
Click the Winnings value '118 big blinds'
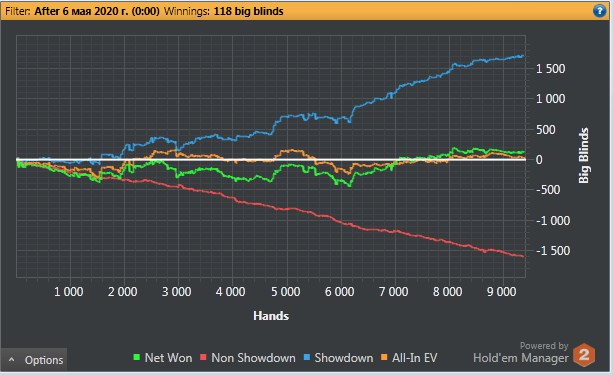[248, 11]
